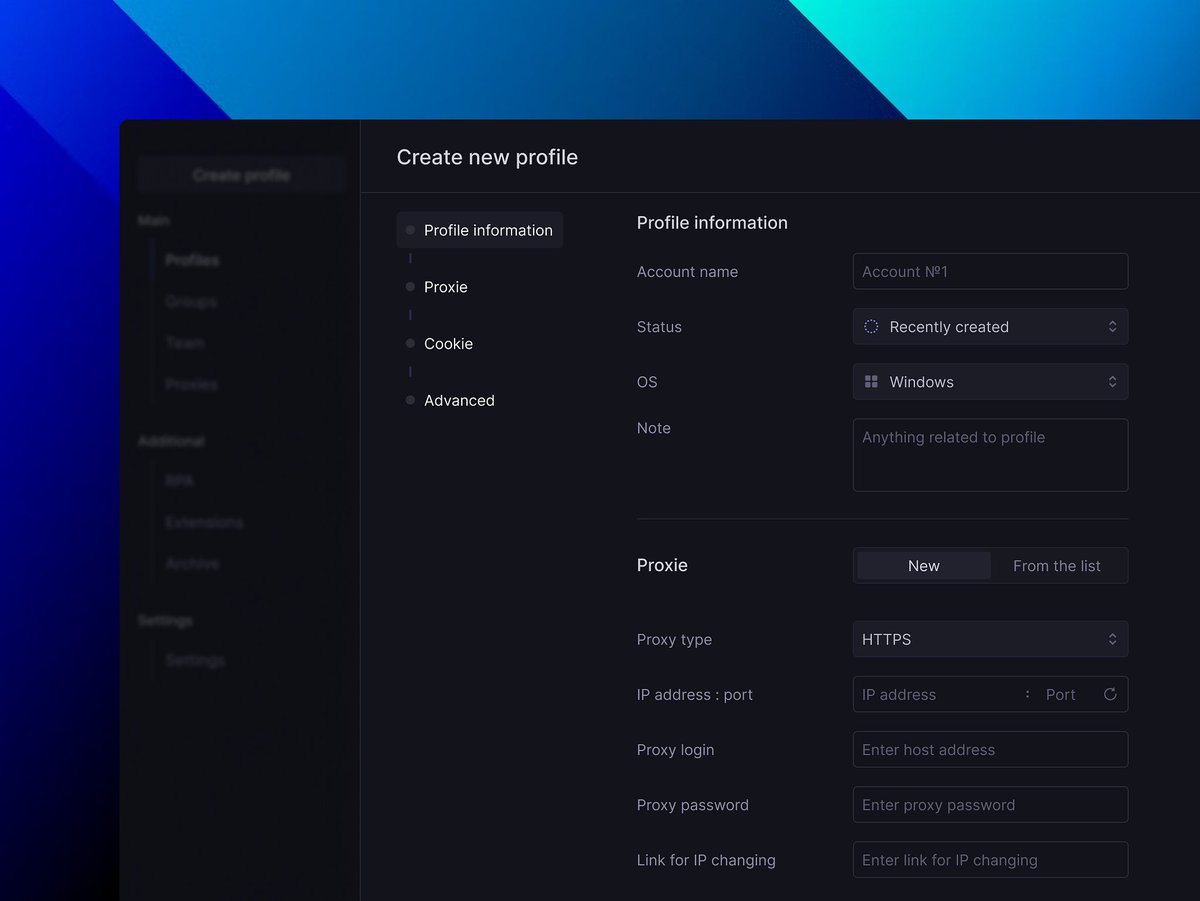Viewport: 1200px width, 901px height.
Task: Open the Team section in sidebar
Action: [185, 343]
